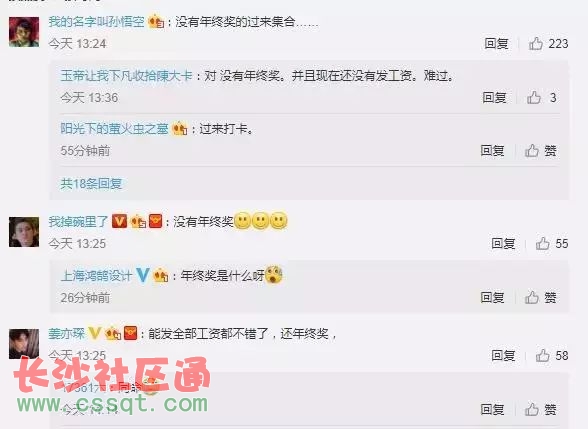Click 我的名字叫孙悟空's avatar thumbnail
Image resolution: width=588 pixels, height=429 pixels.
[x=24, y=32]
